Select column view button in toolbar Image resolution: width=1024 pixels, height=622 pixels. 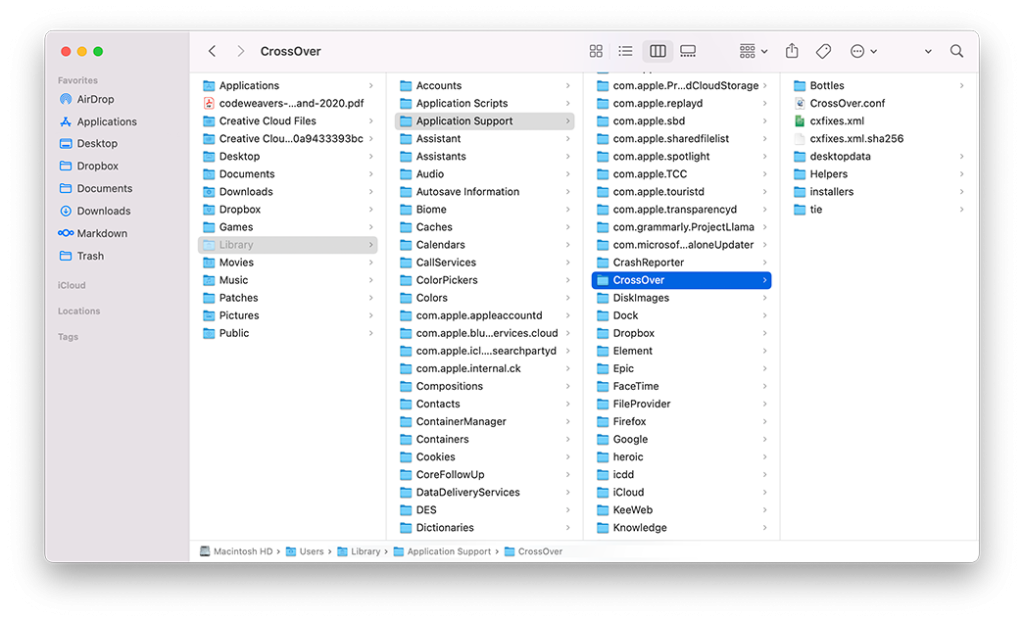(657, 51)
